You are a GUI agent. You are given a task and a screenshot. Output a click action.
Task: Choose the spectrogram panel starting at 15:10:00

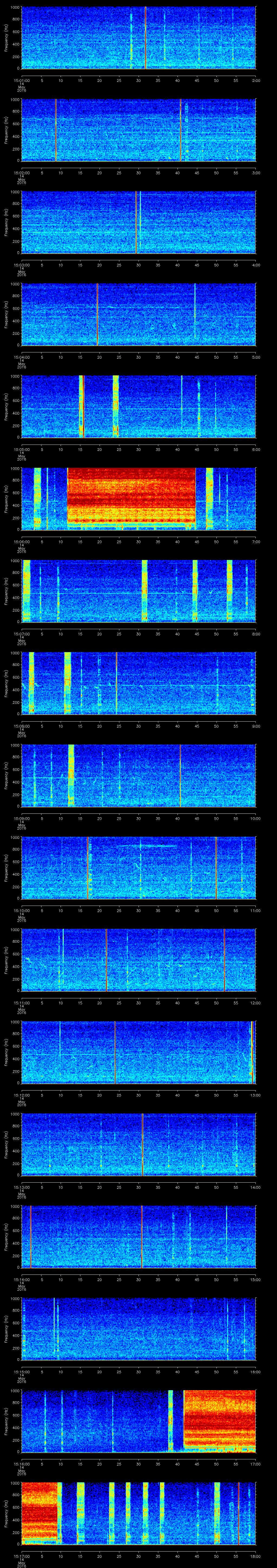click(x=138, y=868)
